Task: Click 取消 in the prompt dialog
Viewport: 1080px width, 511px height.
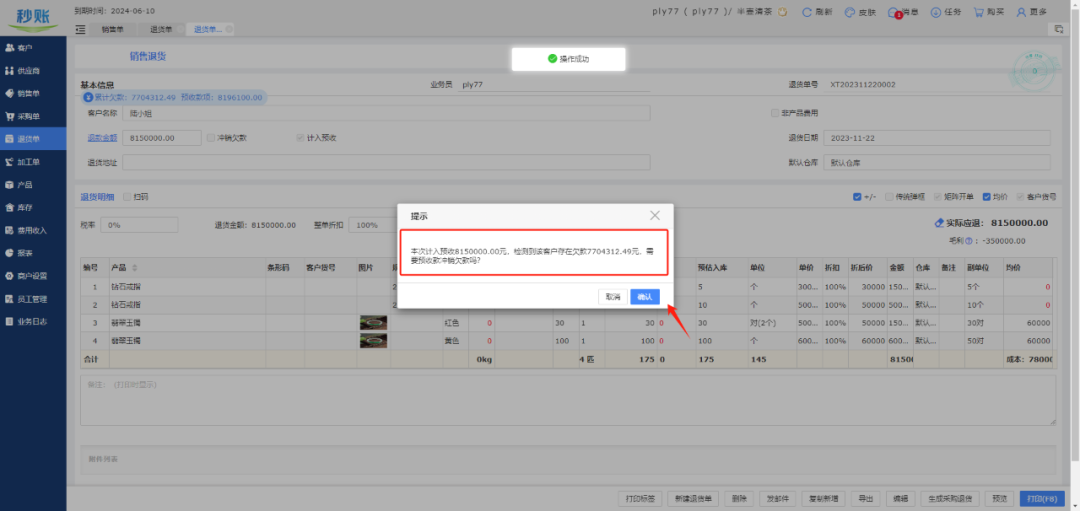Action: click(612, 297)
